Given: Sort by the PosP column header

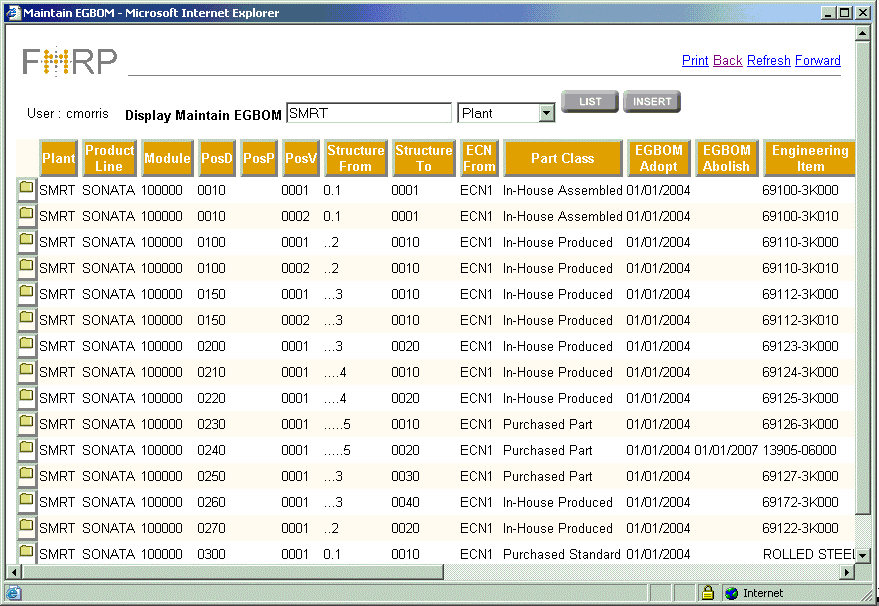Looking at the screenshot, I should [x=259, y=158].
